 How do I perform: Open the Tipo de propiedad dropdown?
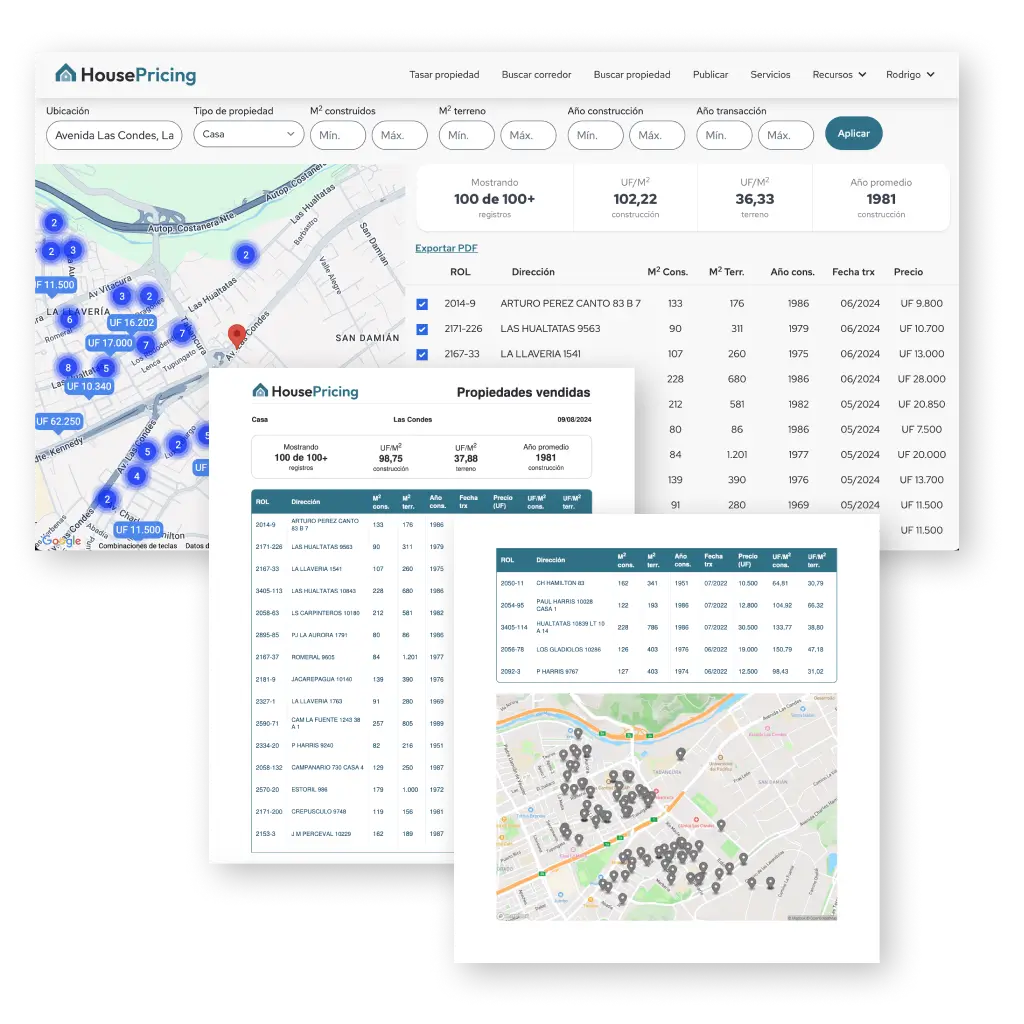(248, 134)
